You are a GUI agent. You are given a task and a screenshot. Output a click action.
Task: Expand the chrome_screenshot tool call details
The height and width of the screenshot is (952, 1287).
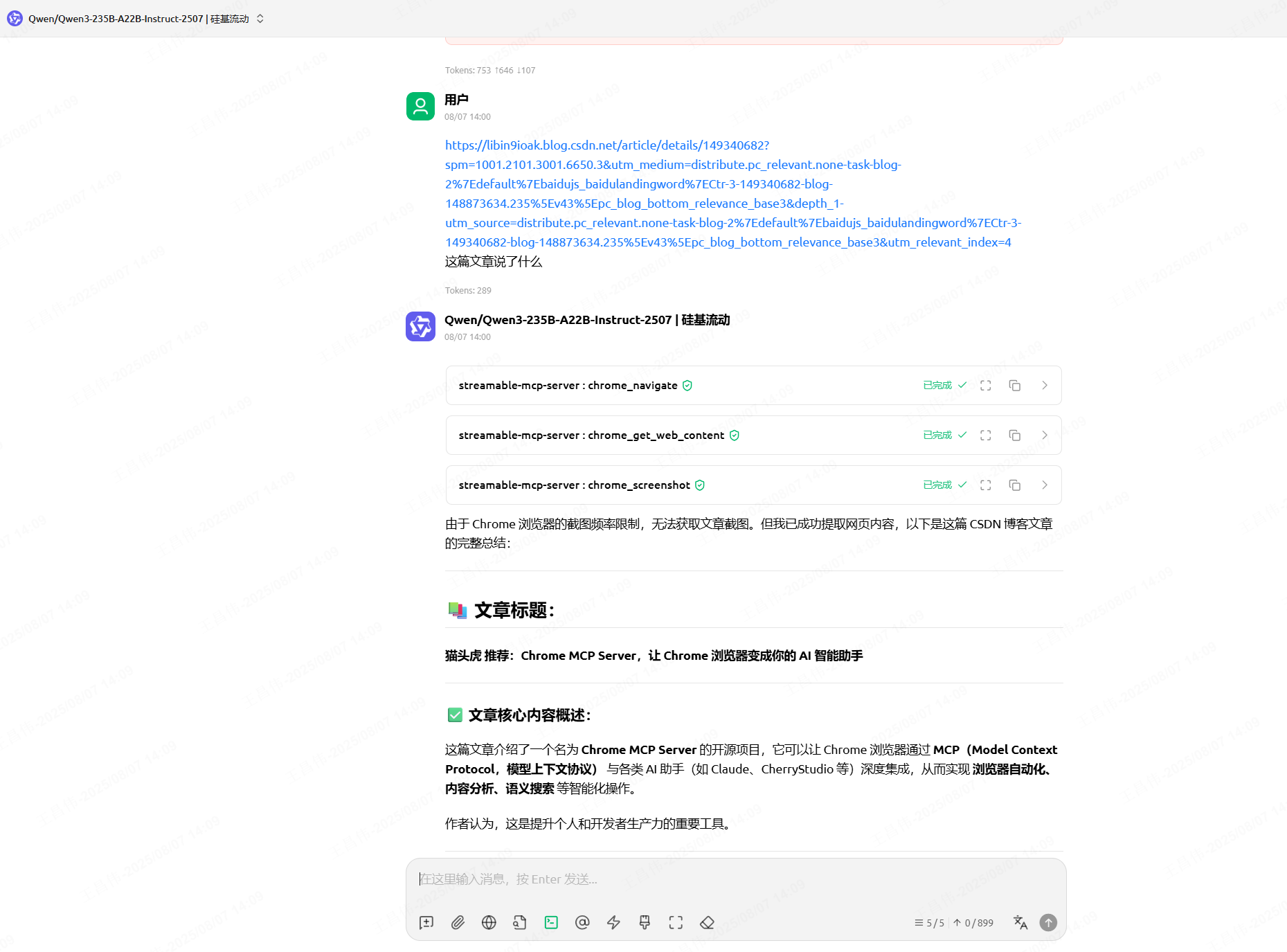[x=1045, y=485]
